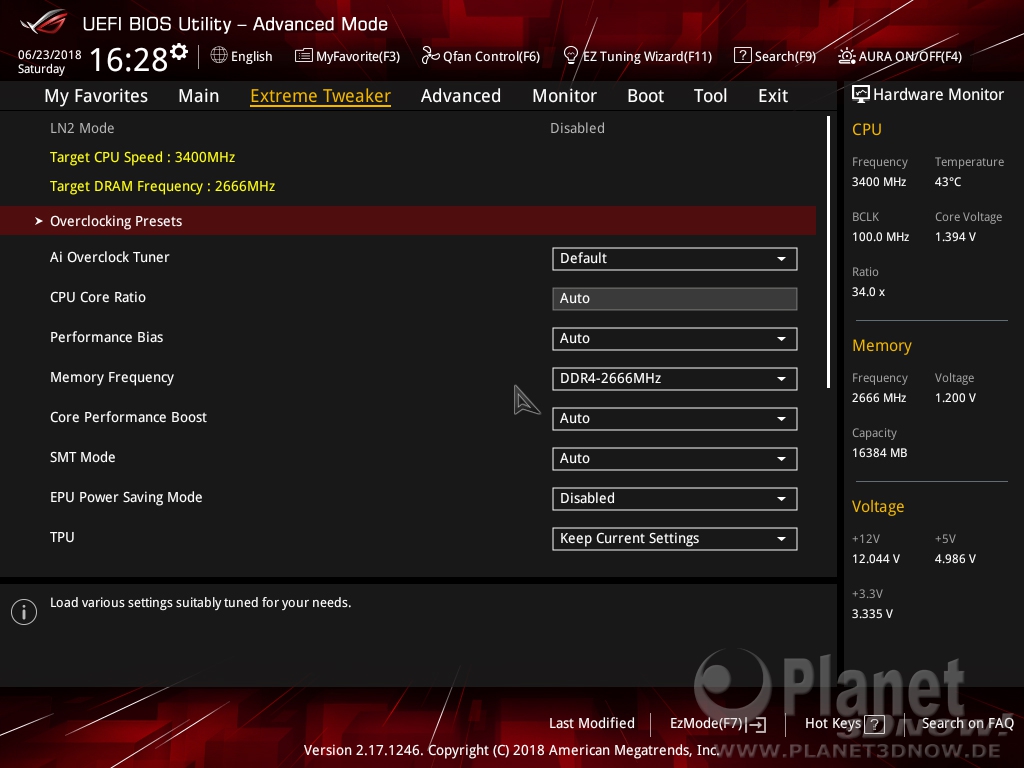Click the CPU Core Ratio input field

point(675,298)
